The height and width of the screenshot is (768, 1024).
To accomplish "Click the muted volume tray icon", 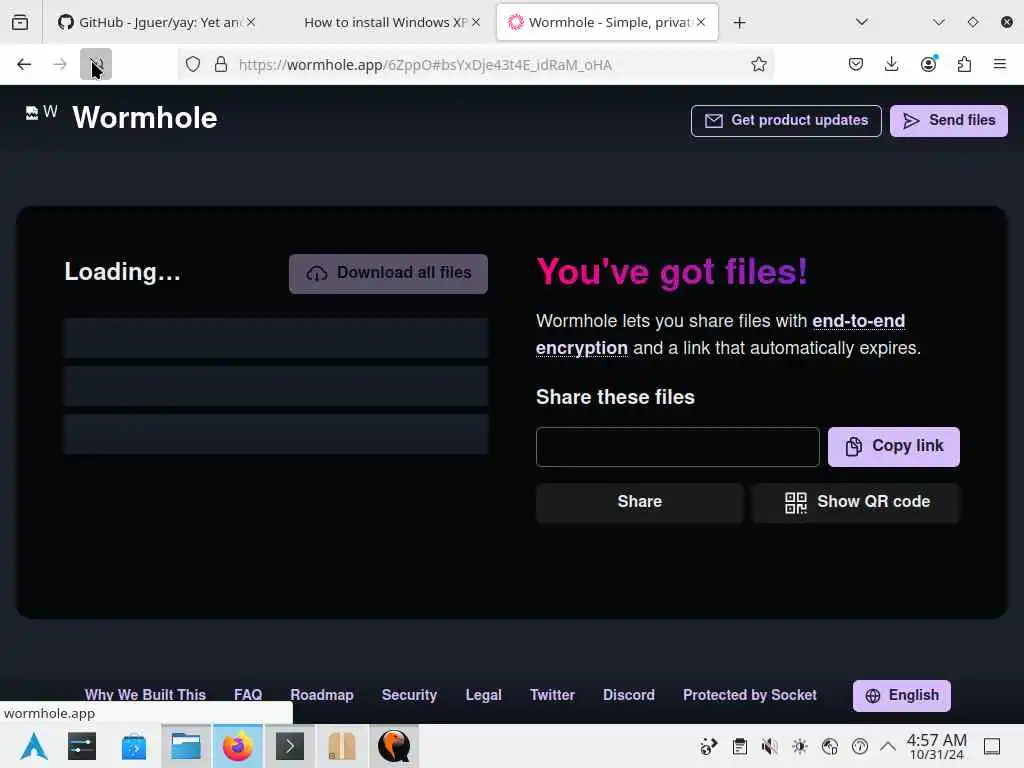I will click(769, 746).
